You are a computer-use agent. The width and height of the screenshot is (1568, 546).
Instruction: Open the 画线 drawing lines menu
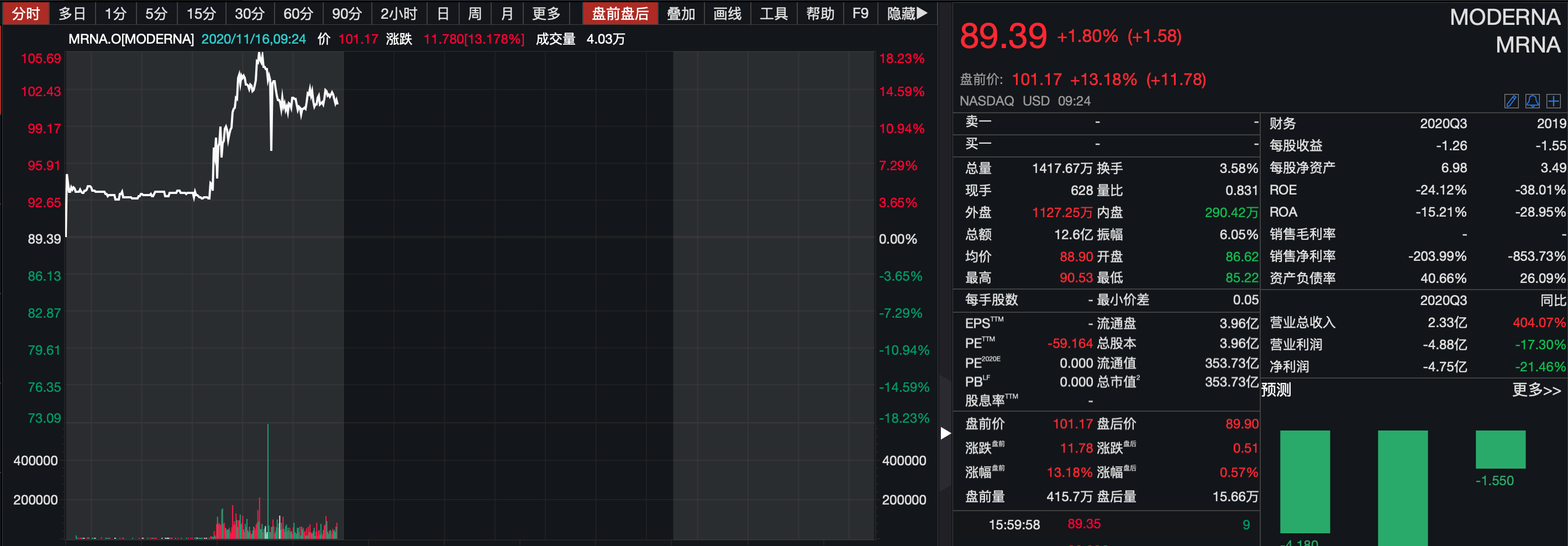tap(728, 13)
